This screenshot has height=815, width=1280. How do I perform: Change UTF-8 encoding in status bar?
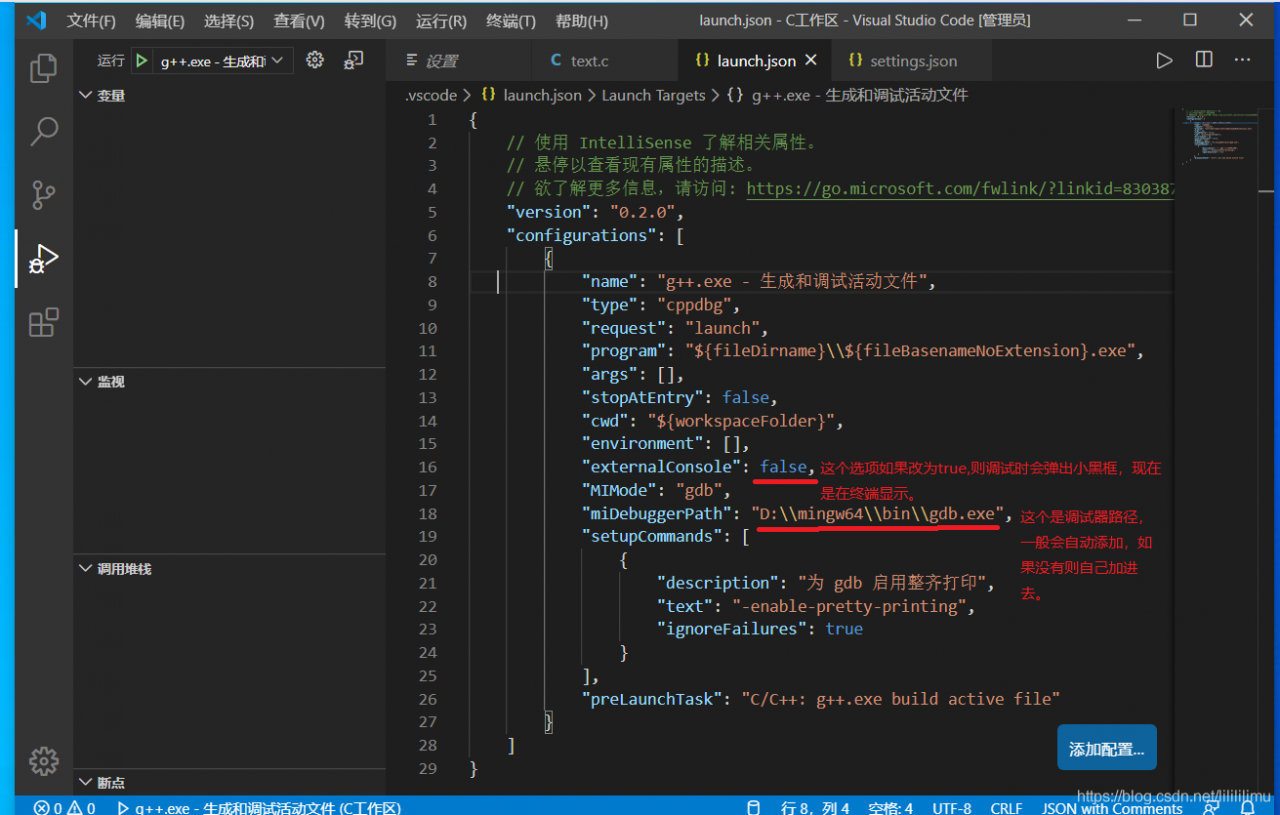pos(951,807)
